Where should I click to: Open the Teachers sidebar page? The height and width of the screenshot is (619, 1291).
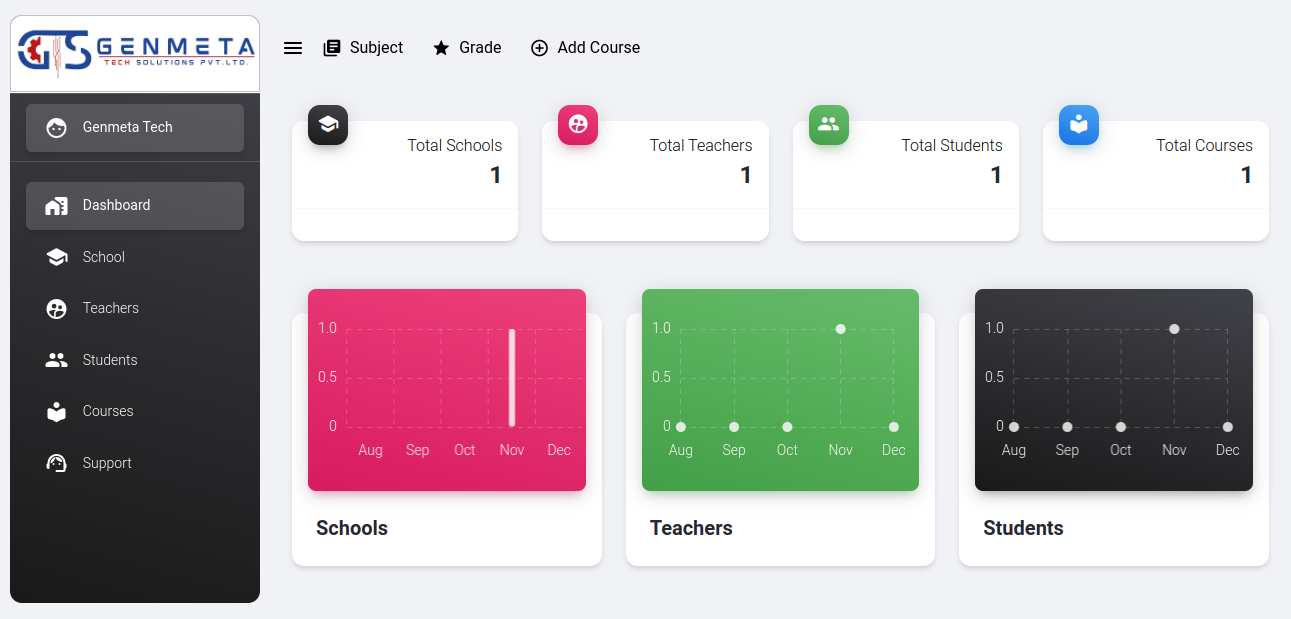tap(110, 308)
